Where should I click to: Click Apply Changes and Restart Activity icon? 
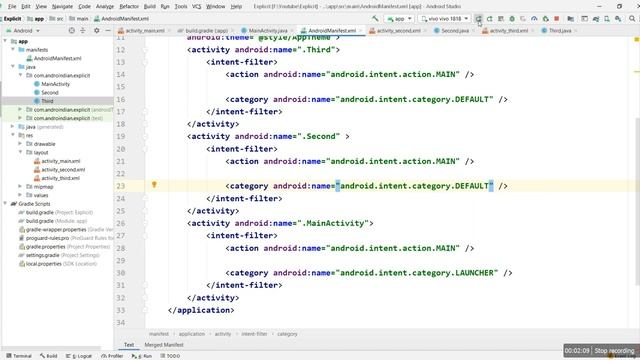(490, 19)
